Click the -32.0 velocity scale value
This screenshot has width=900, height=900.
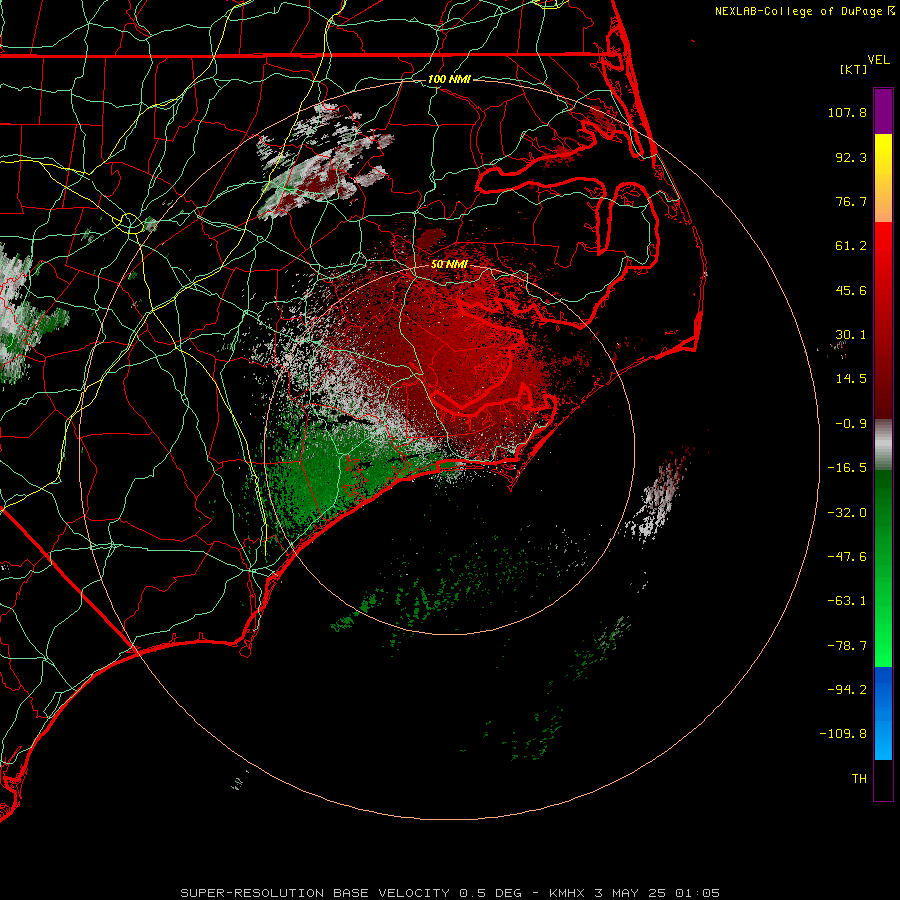tap(847, 513)
